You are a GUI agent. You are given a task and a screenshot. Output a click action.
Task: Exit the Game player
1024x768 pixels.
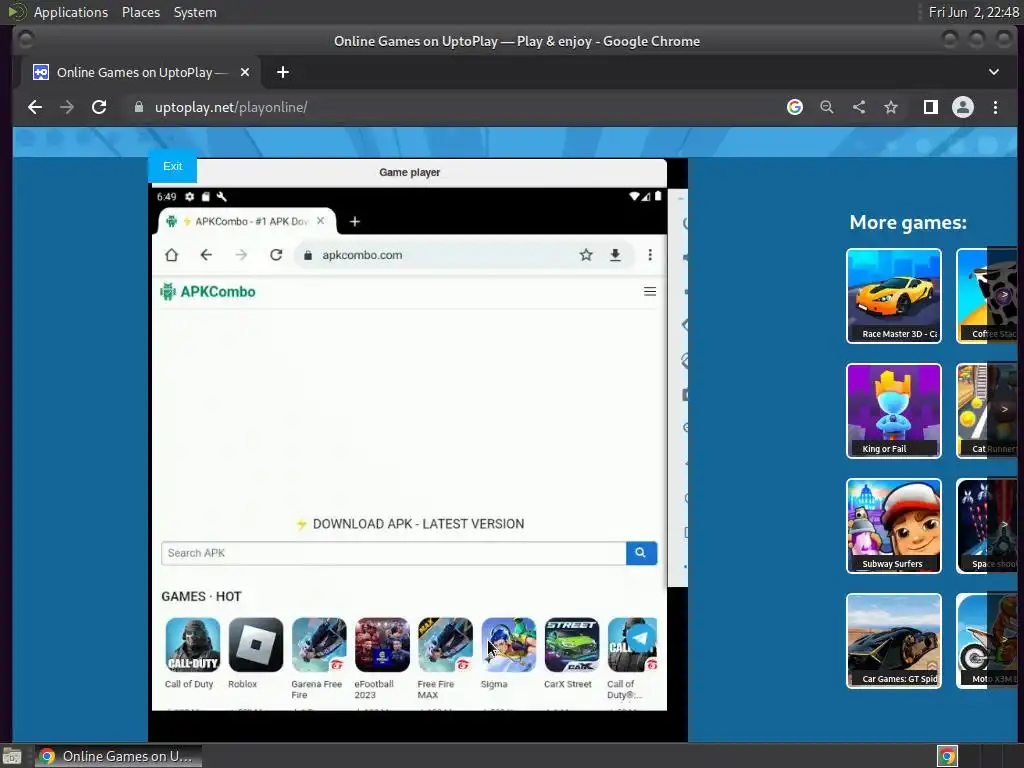pyautogui.click(x=172, y=167)
